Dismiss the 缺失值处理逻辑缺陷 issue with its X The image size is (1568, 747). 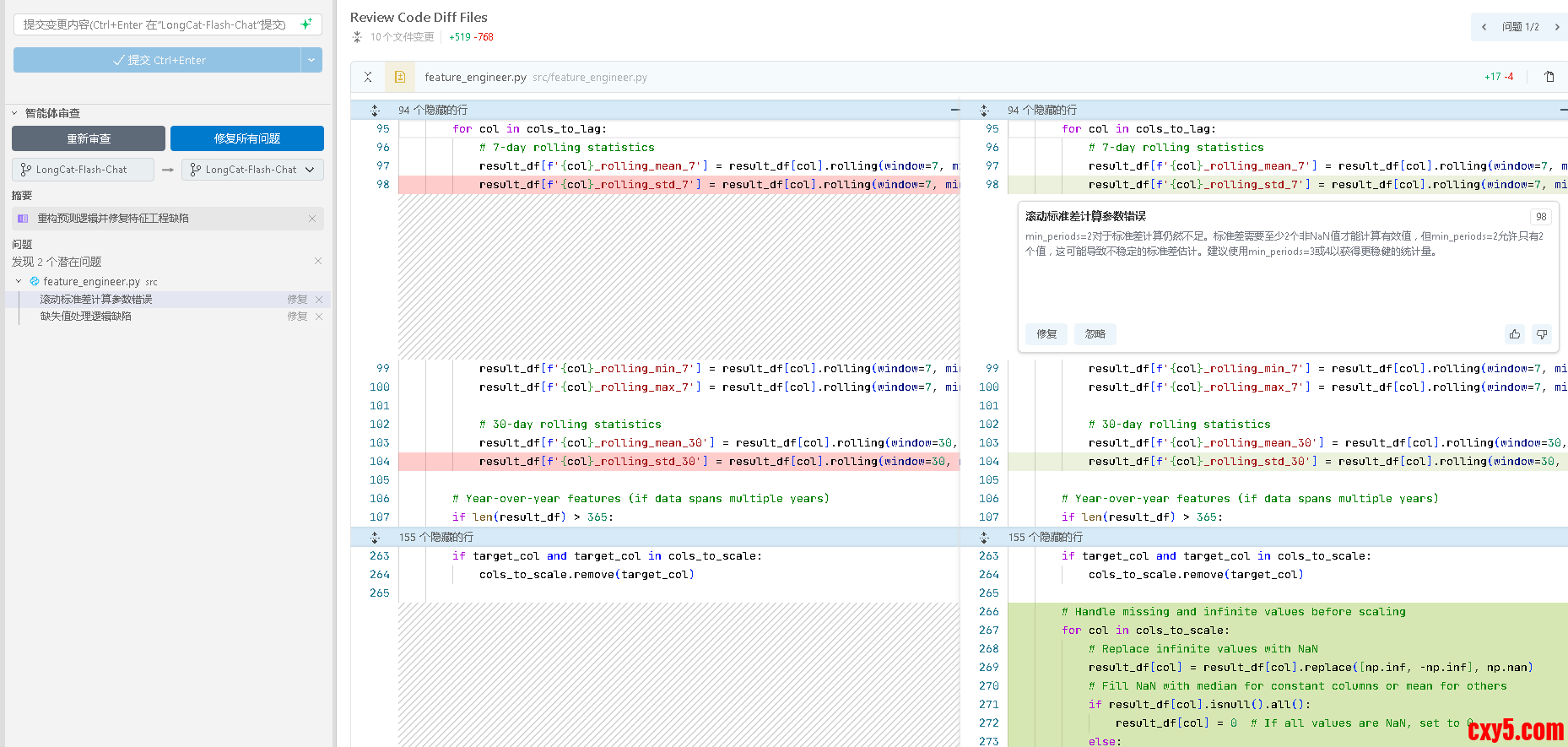(x=319, y=317)
